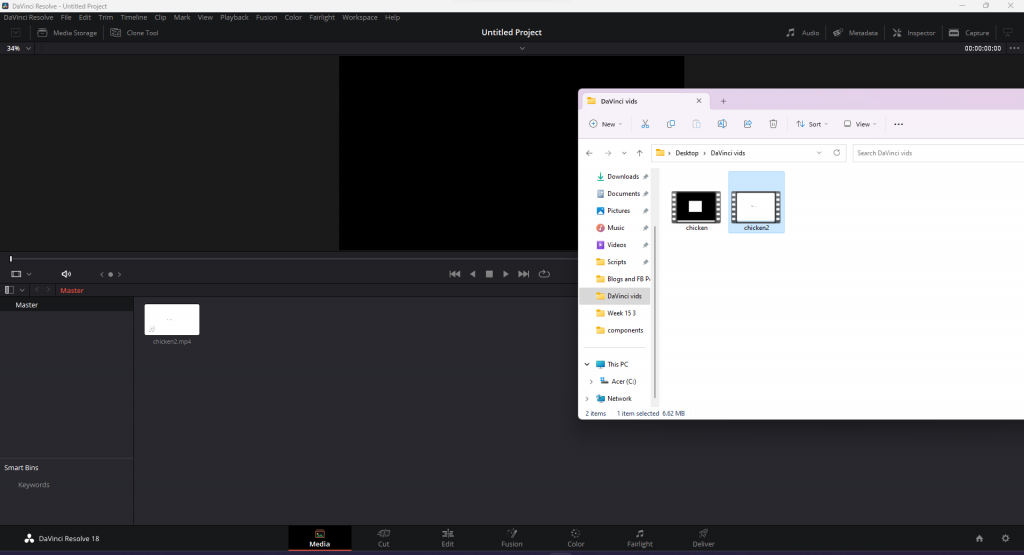This screenshot has width=1024, height=555.
Task: Add a new Explorer tab
Action: pos(723,101)
